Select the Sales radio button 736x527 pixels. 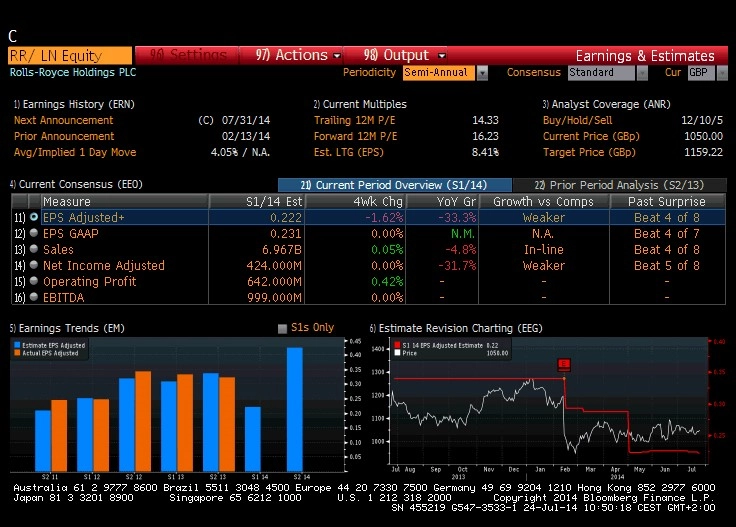[x=34, y=249]
